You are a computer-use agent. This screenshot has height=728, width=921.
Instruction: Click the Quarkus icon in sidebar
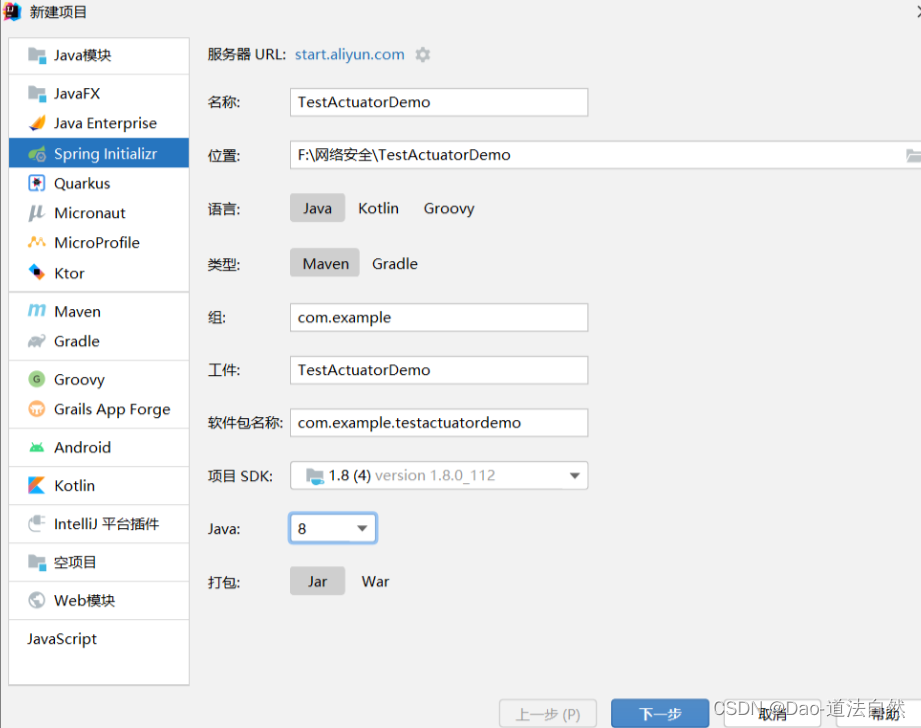[37, 183]
